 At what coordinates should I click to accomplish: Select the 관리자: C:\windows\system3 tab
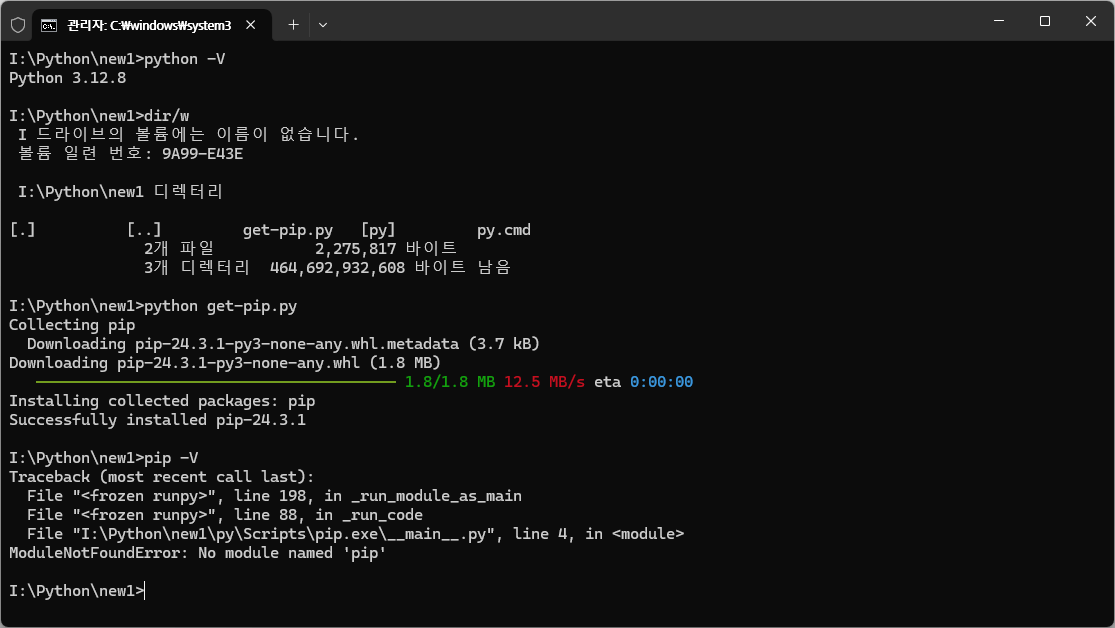(x=149, y=25)
